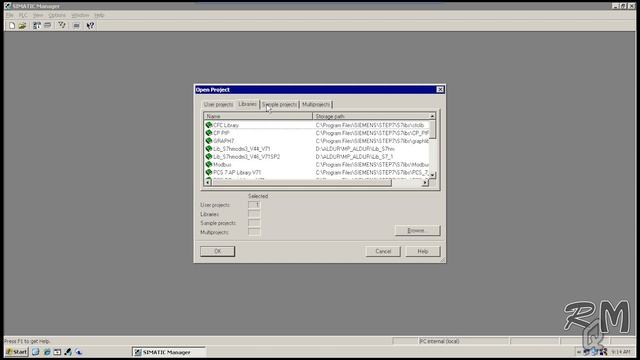Click the PCS 7 AP Library V71 icon
Viewport: 640px width, 360px height.
[x=209, y=172]
